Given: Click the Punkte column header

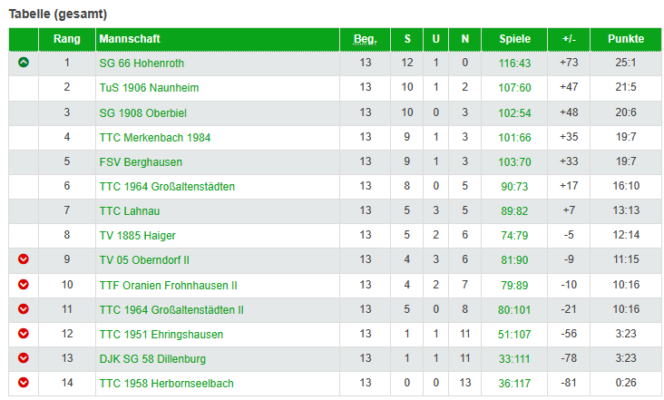Looking at the screenshot, I should pos(626,39).
